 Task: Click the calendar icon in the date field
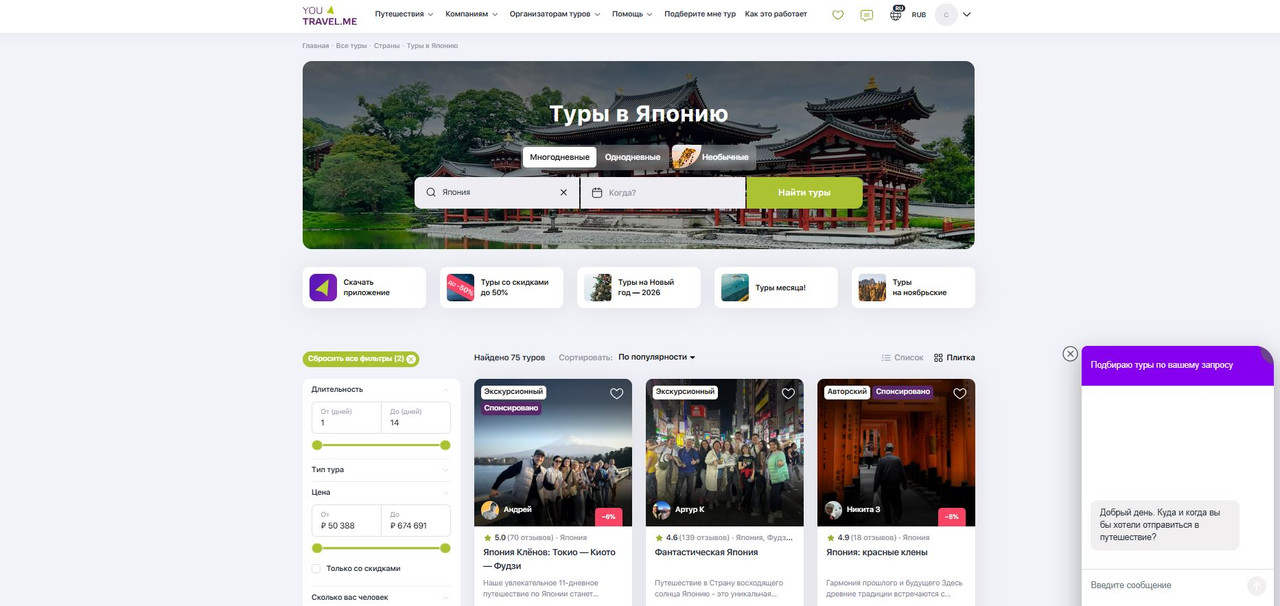[x=596, y=192]
